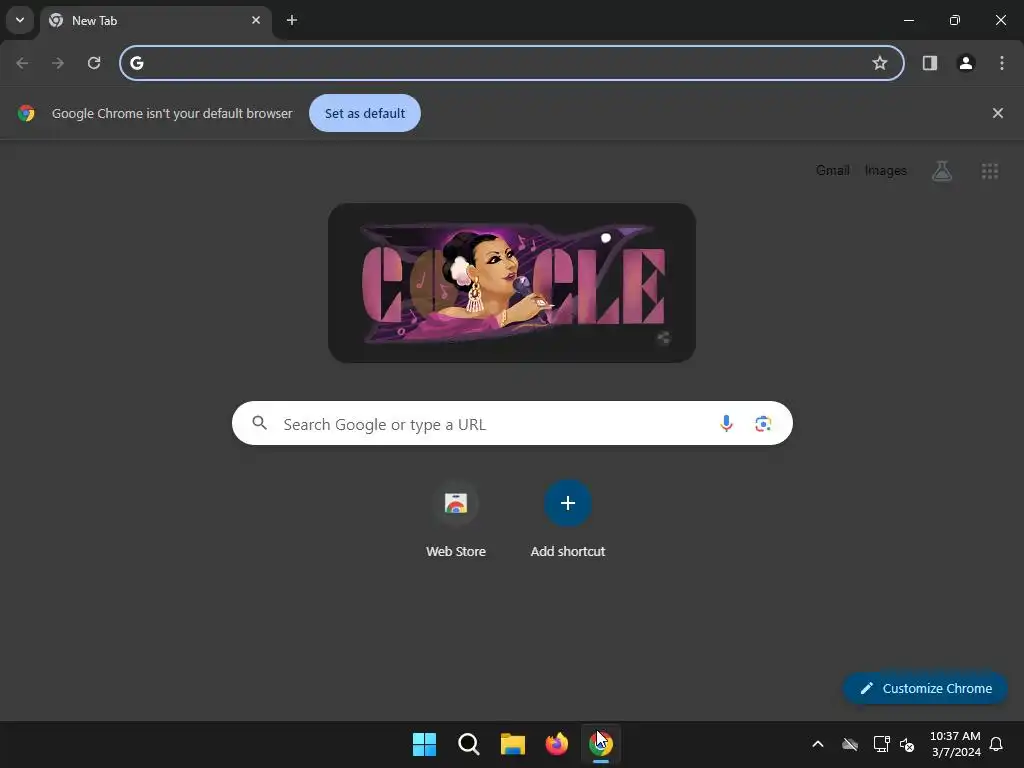The image size is (1024, 768).
Task: Click the magnifier icon in search box
Action: [x=259, y=423]
